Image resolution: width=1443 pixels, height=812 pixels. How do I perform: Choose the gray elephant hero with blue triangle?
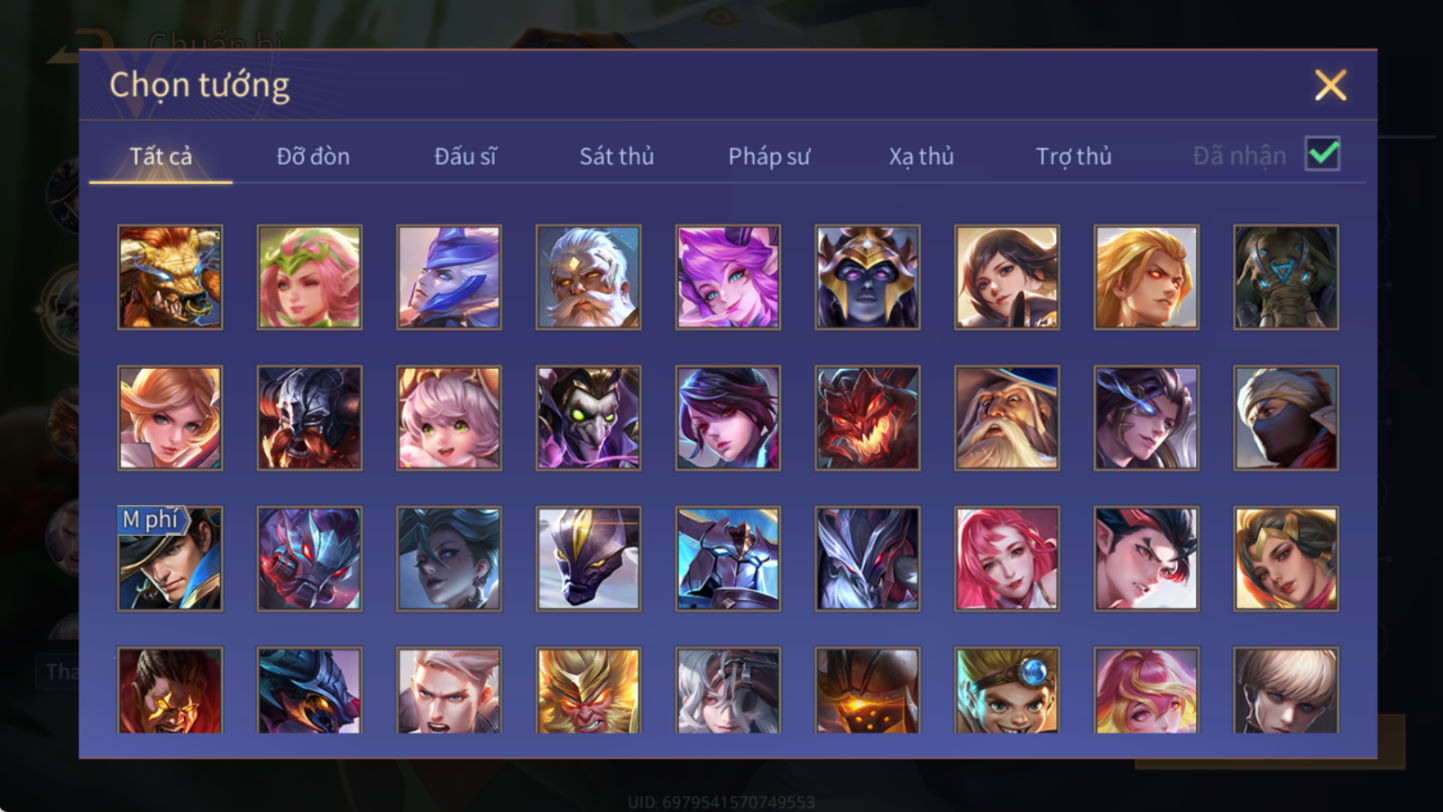pyautogui.click(x=1286, y=277)
